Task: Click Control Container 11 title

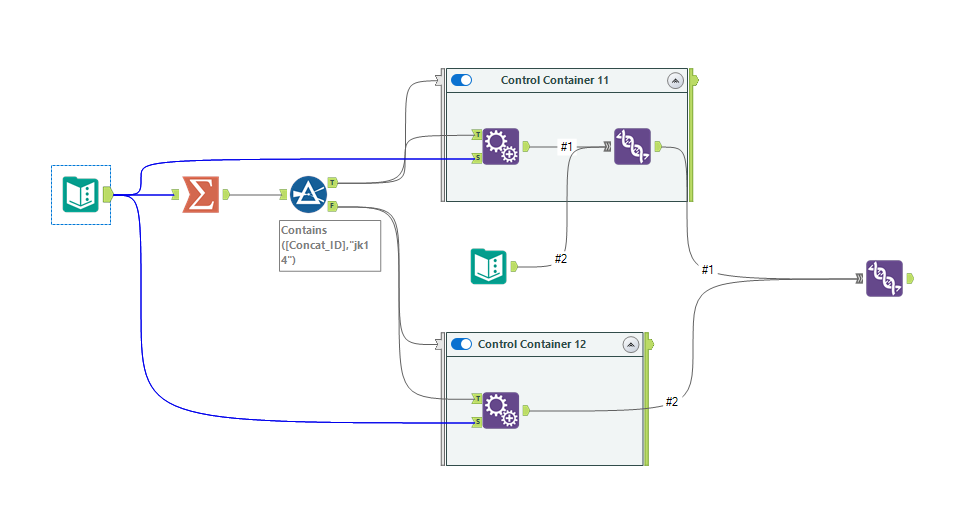Action: pyautogui.click(x=555, y=80)
